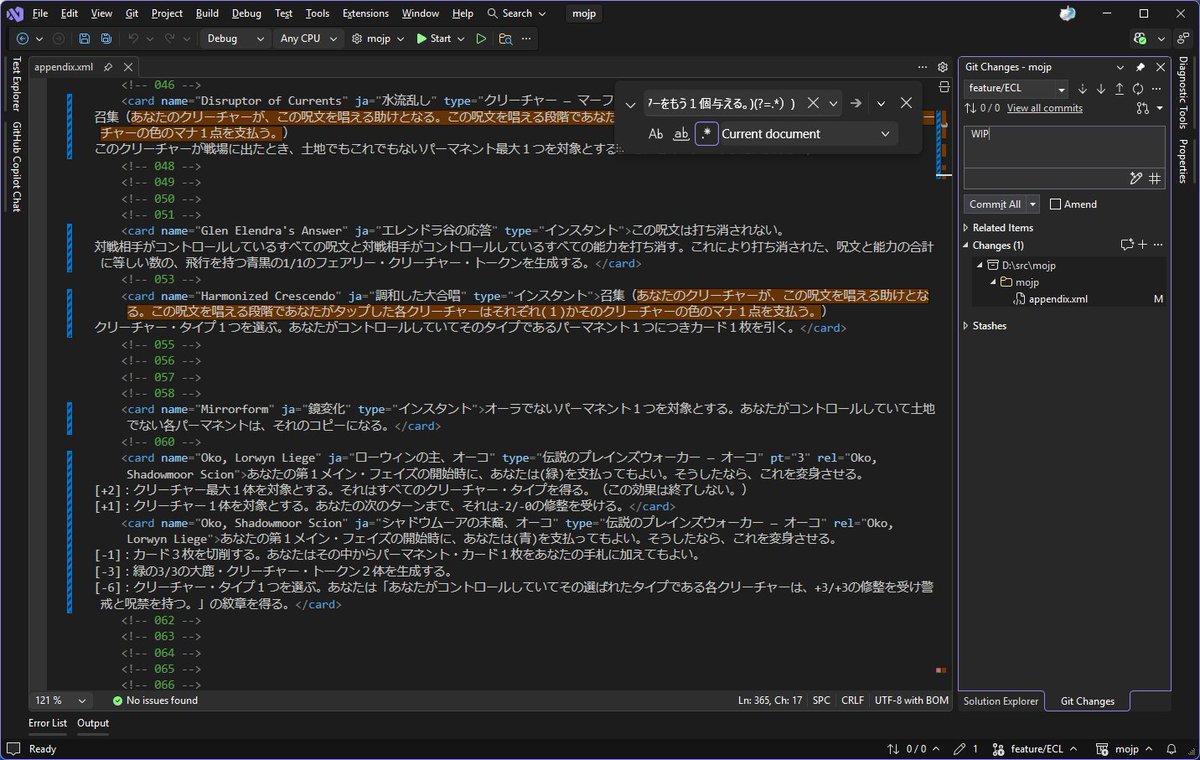Open the Find in Files toolbar icon

click(505, 39)
